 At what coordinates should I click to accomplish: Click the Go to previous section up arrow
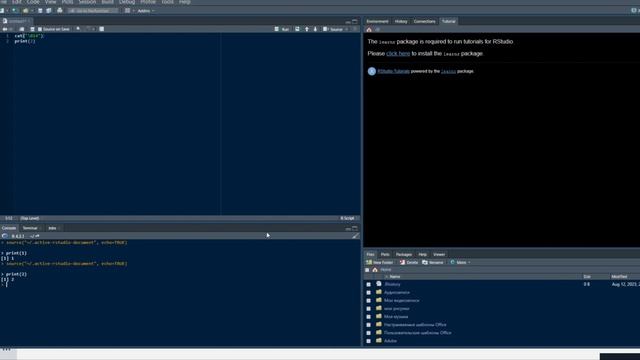coord(307,29)
